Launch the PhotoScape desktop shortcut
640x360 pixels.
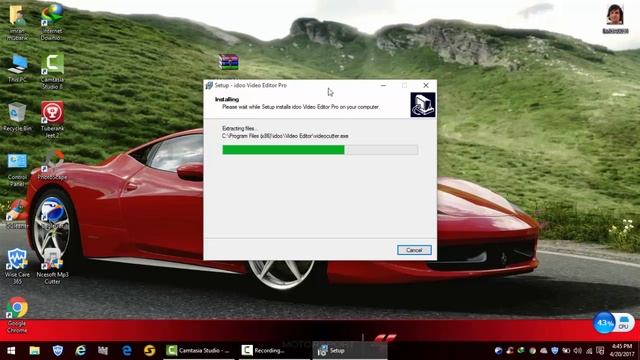point(52,165)
